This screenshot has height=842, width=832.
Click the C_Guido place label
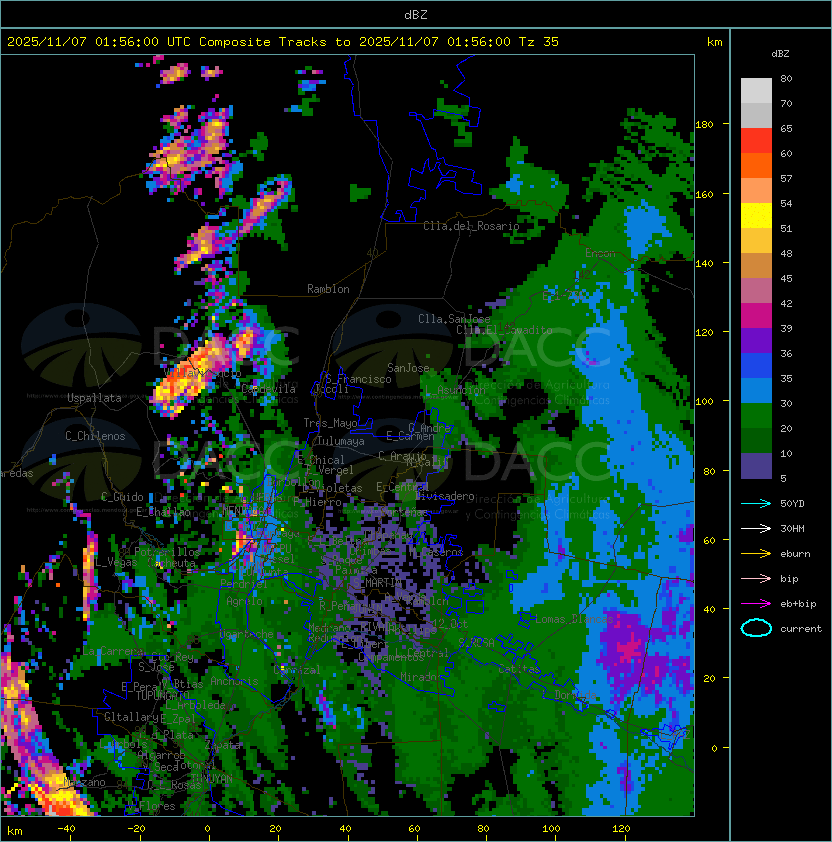[x=122, y=497]
